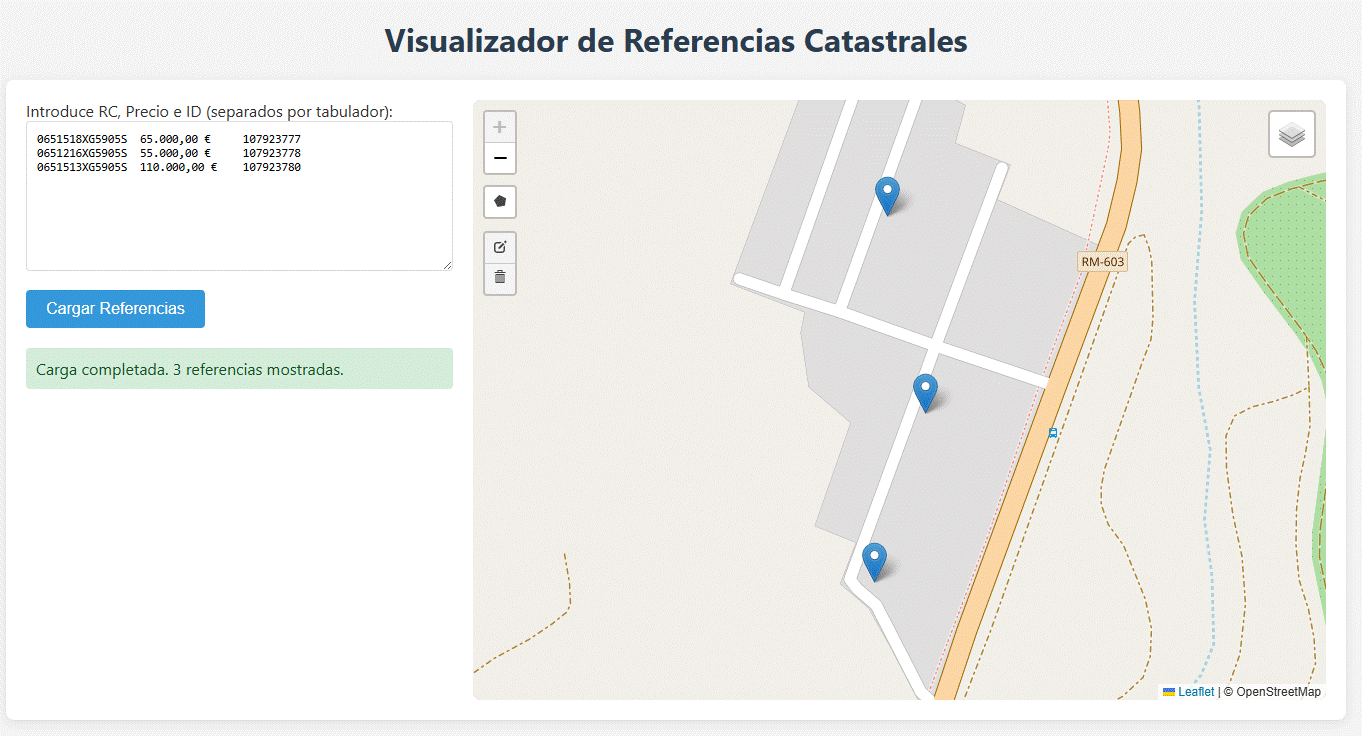Screen dimensions: 1362x736
Task: Select the draw polygon tool
Action: point(500,201)
